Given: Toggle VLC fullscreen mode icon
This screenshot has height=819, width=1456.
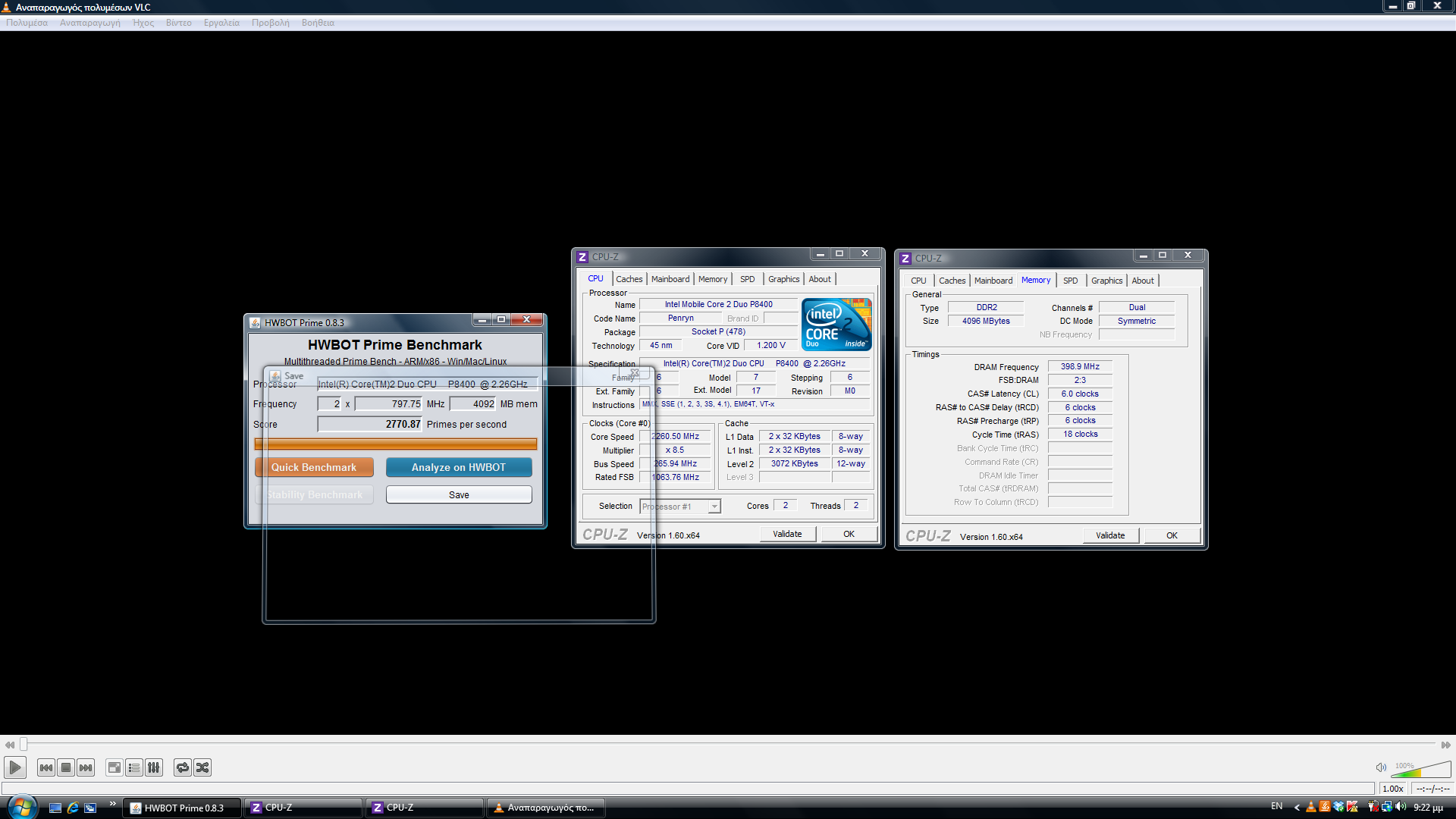Looking at the screenshot, I should [x=114, y=767].
